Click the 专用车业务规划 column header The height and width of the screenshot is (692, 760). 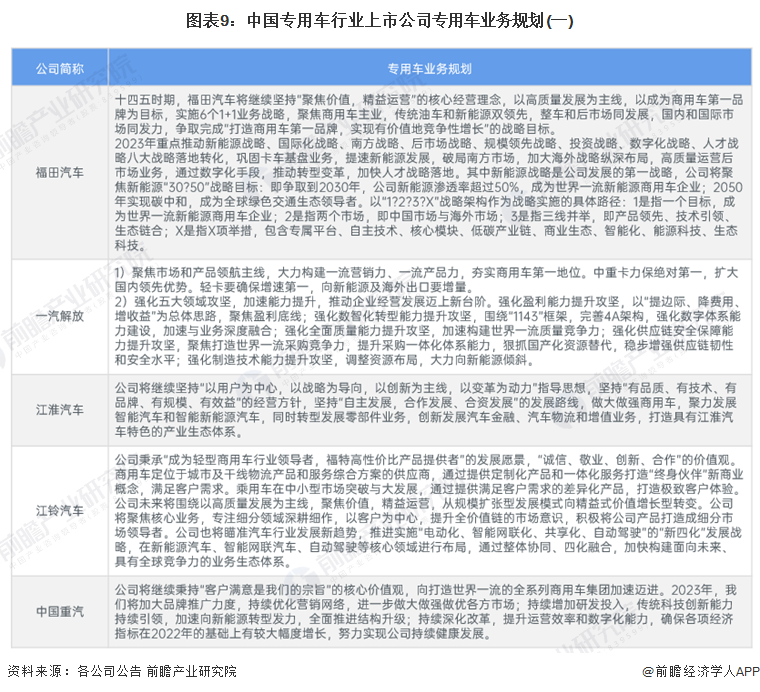tap(429, 69)
